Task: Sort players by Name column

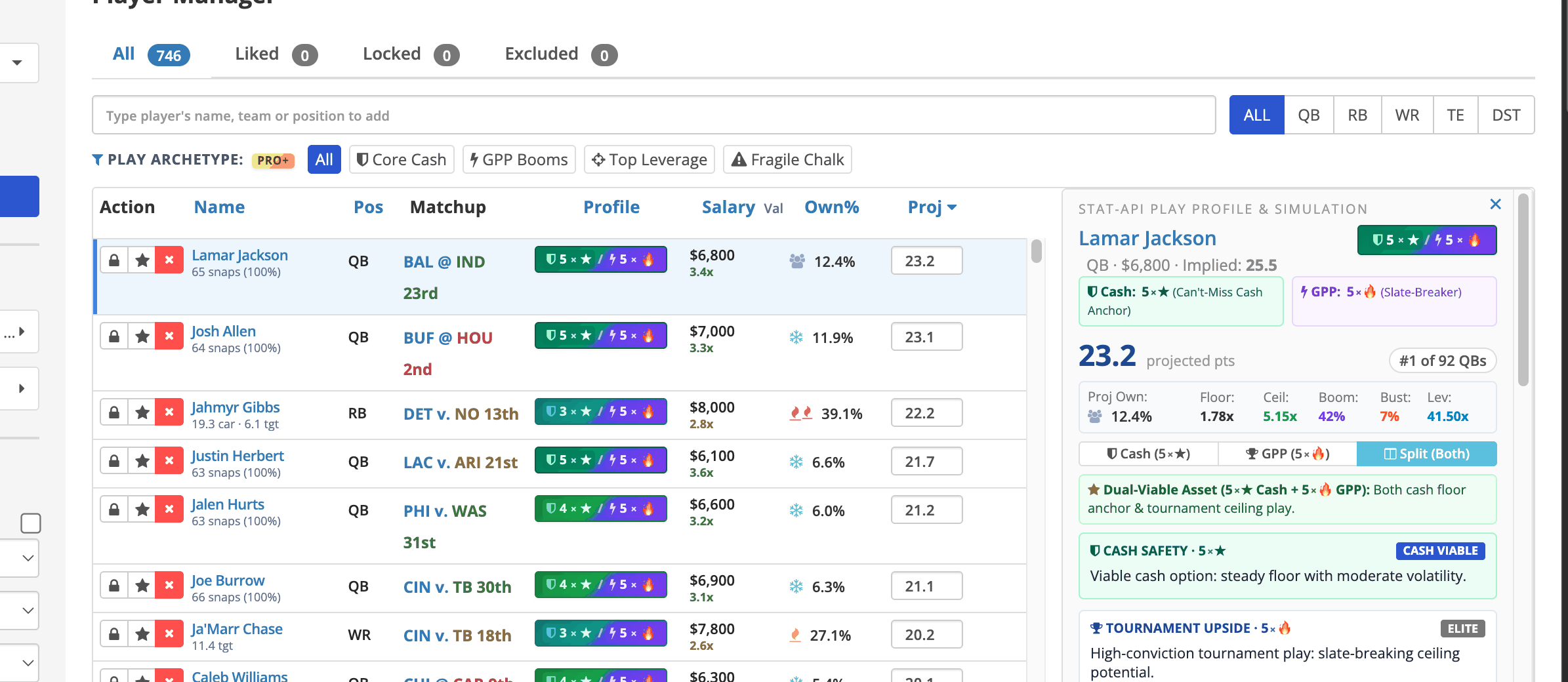Action: pyautogui.click(x=219, y=207)
